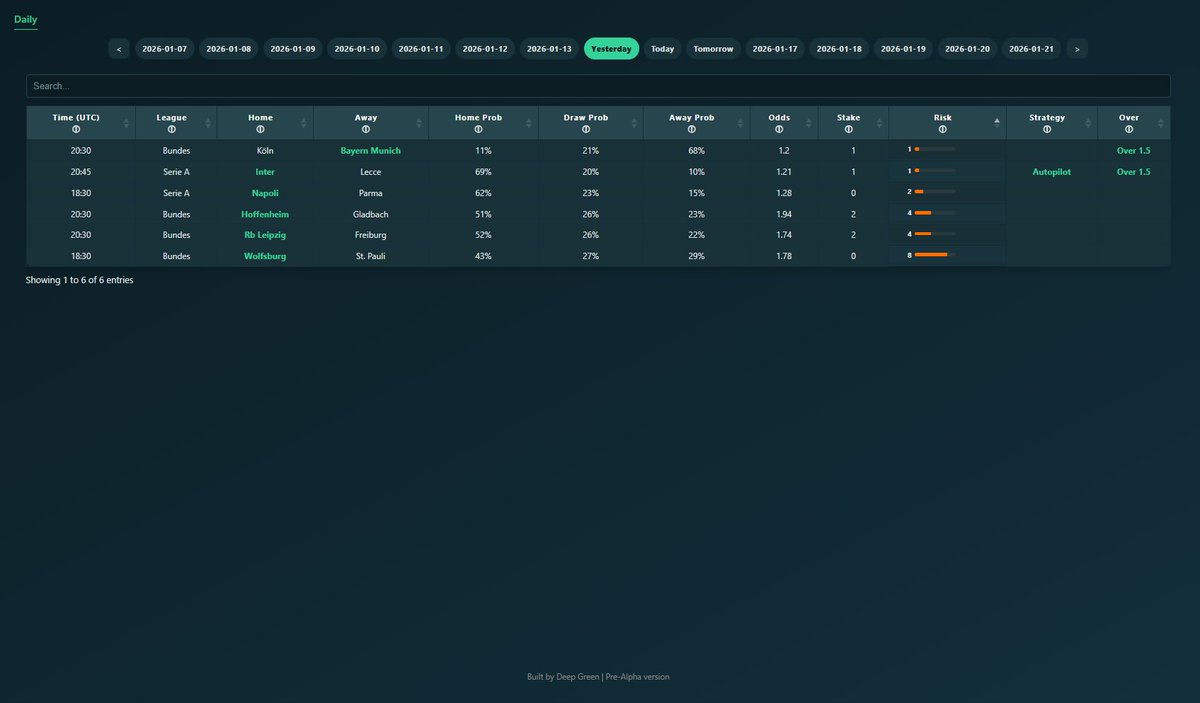Click the info icon under Risk header
The width and height of the screenshot is (1200, 703).
943,129
